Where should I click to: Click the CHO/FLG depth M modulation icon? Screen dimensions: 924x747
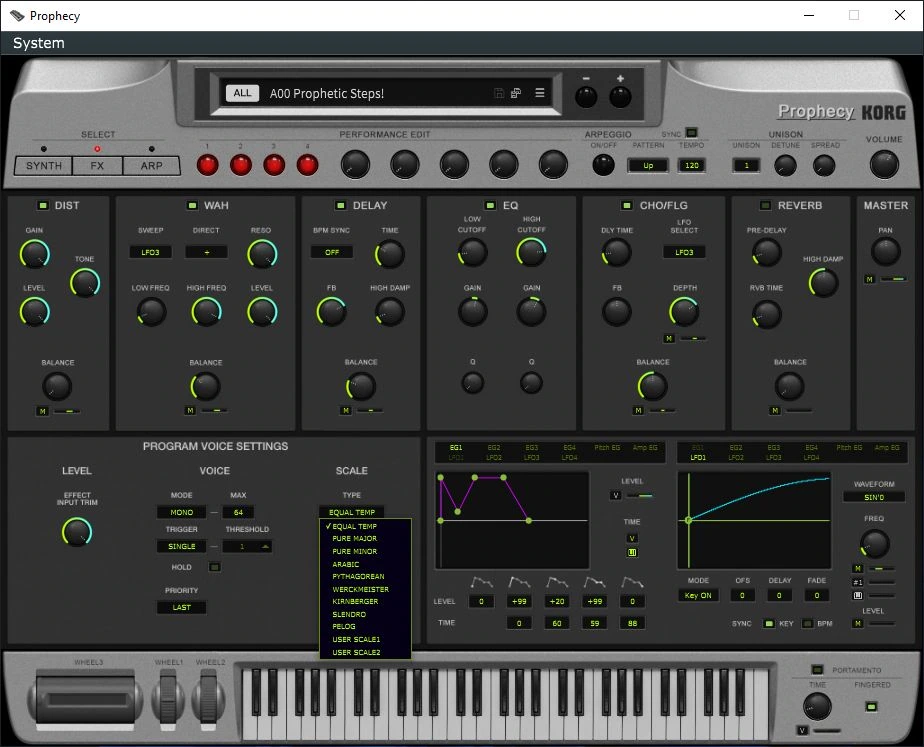point(669,338)
